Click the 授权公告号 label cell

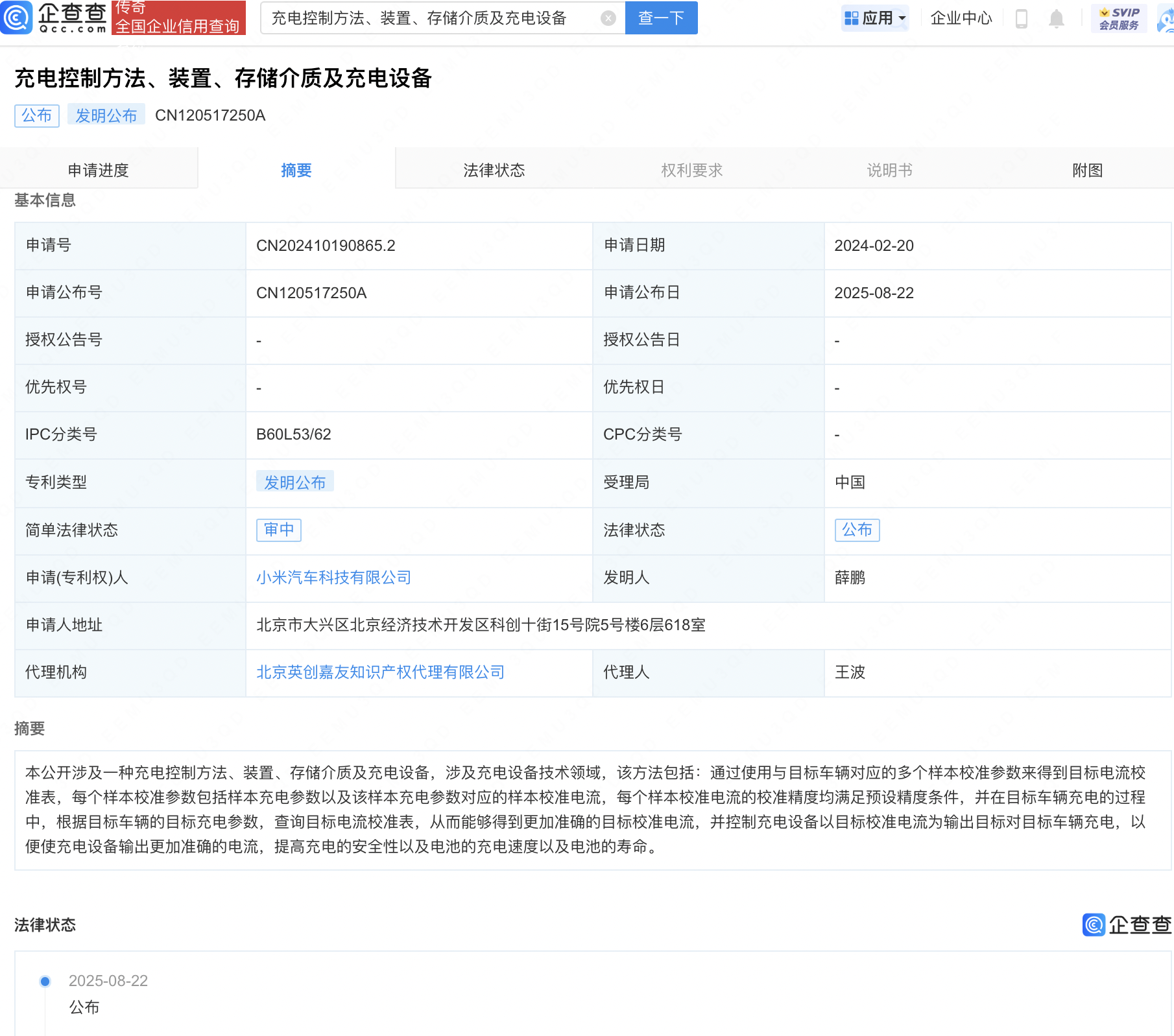pyautogui.click(x=130, y=340)
